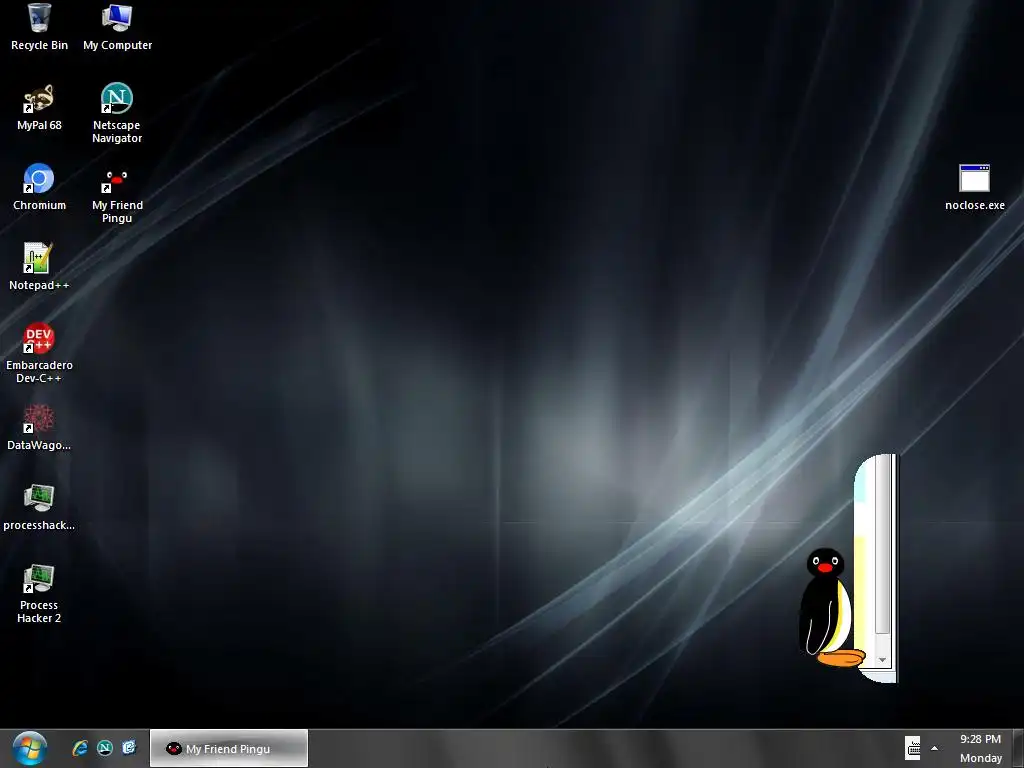Select the Recycle Bin desktop icon
Viewport: 1024px width, 768px height.
[39, 27]
